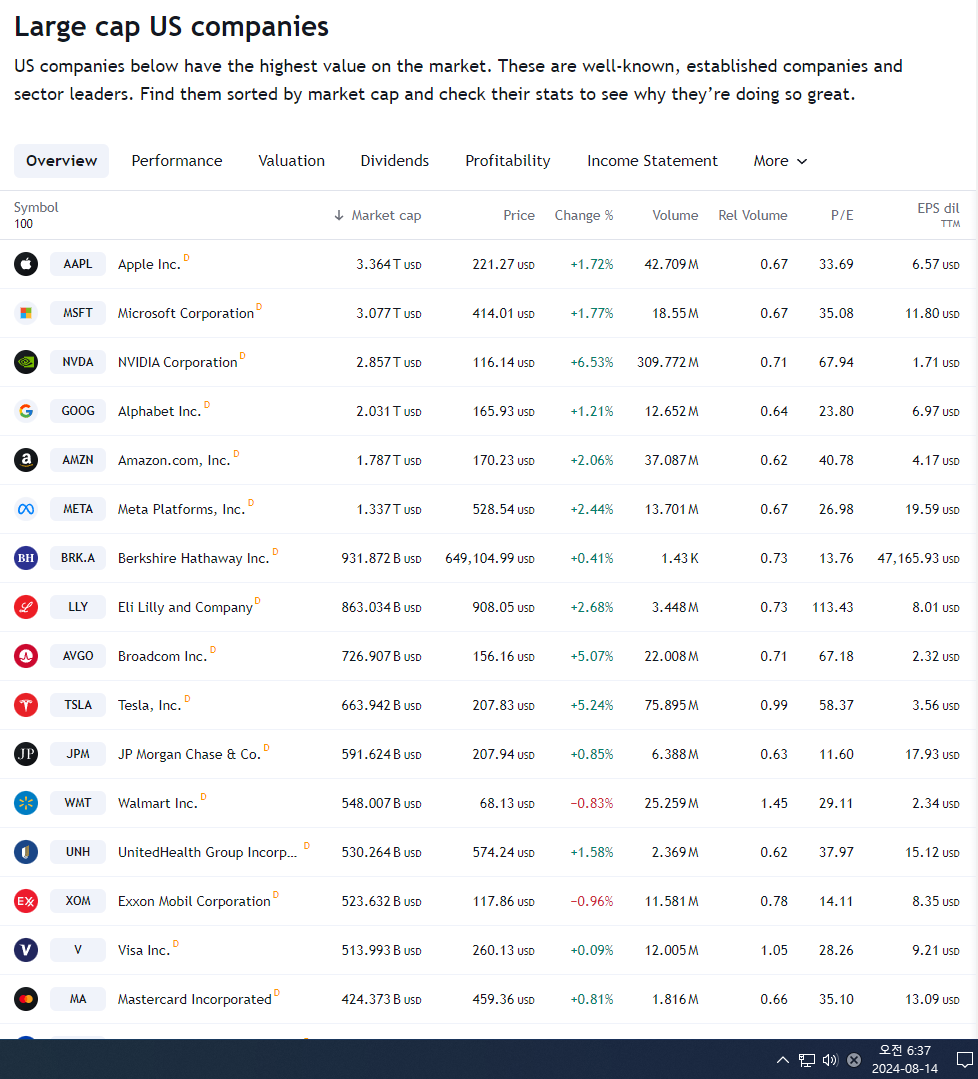
Task: Click the Berkshire Hathaway BH logo
Action: 26,558
